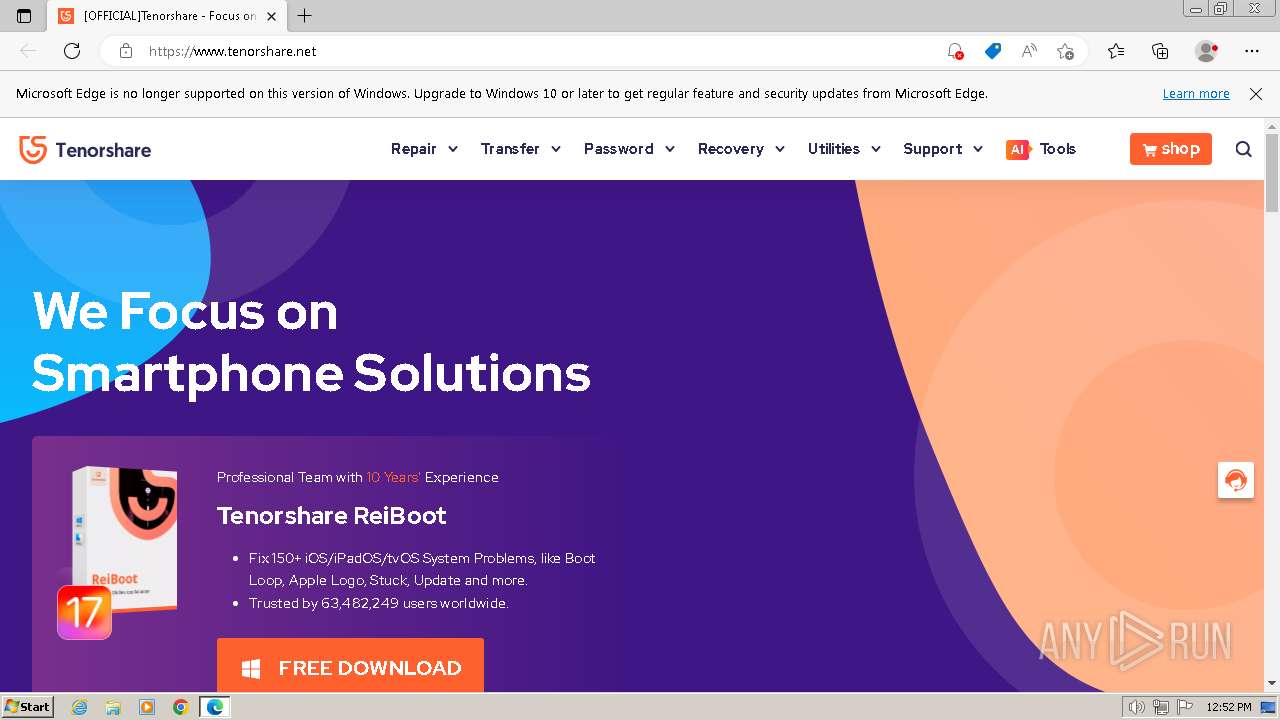Screen dimensions: 1280x720
Task: Expand the Transfer menu
Action: pyautogui.click(x=520, y=149)
